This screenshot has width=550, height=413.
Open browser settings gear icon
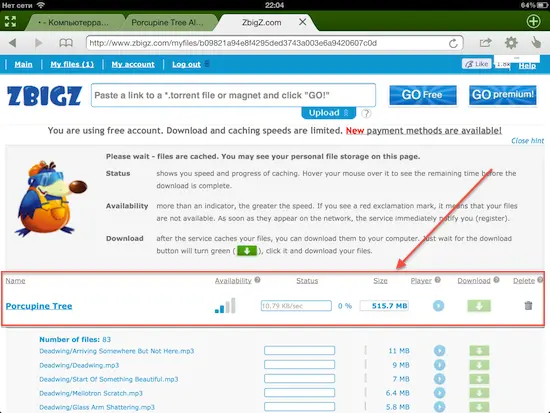pyautogui.click(x=511, y=43)
